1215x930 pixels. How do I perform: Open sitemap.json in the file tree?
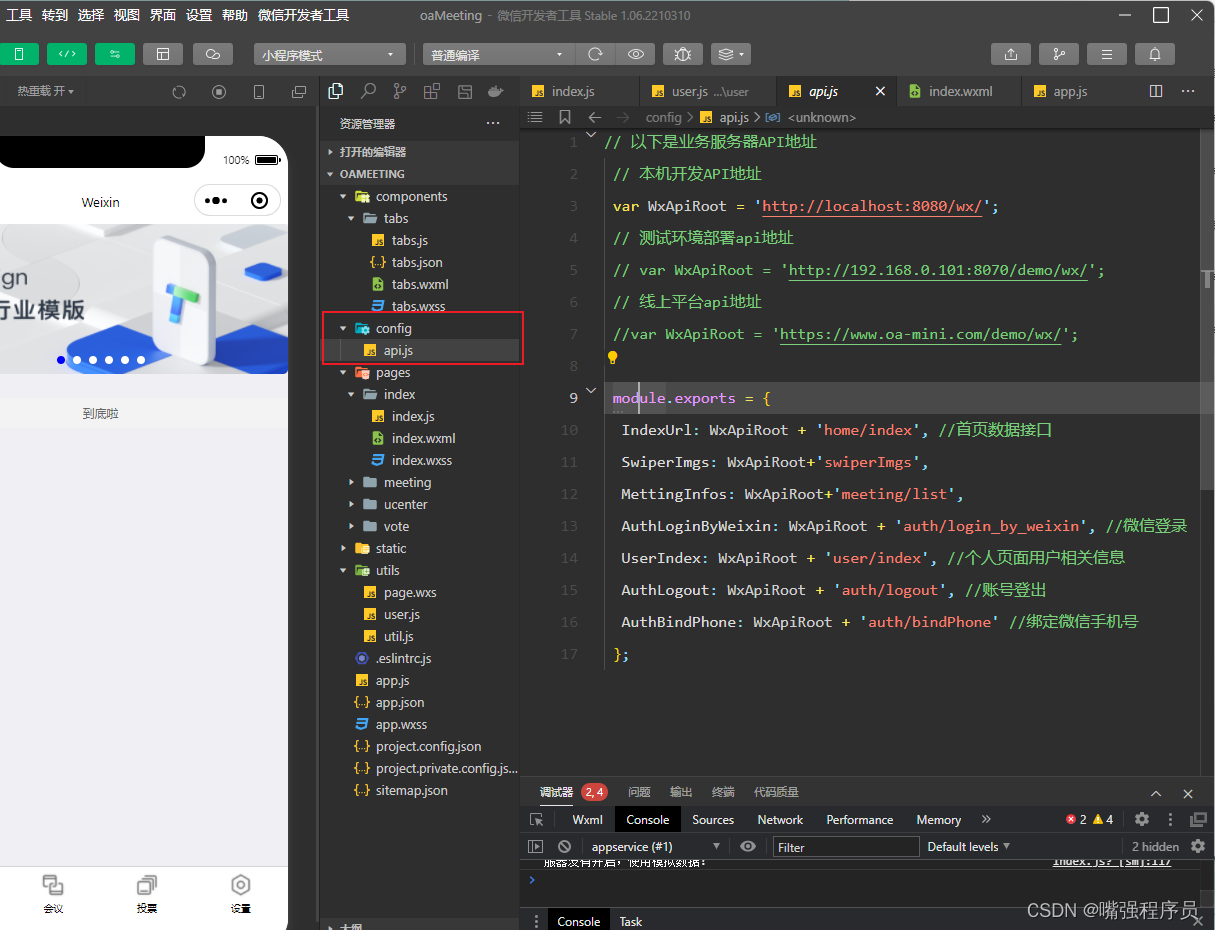click(419, 790)
